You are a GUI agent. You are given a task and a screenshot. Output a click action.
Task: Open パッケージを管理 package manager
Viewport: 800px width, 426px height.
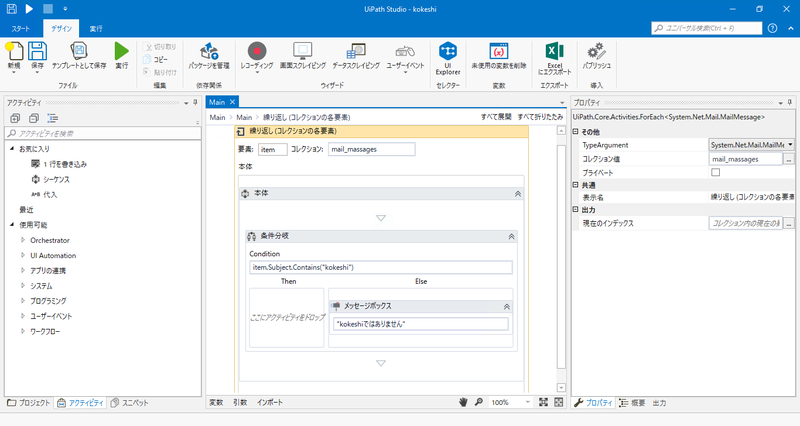click(x=209, y=56)
